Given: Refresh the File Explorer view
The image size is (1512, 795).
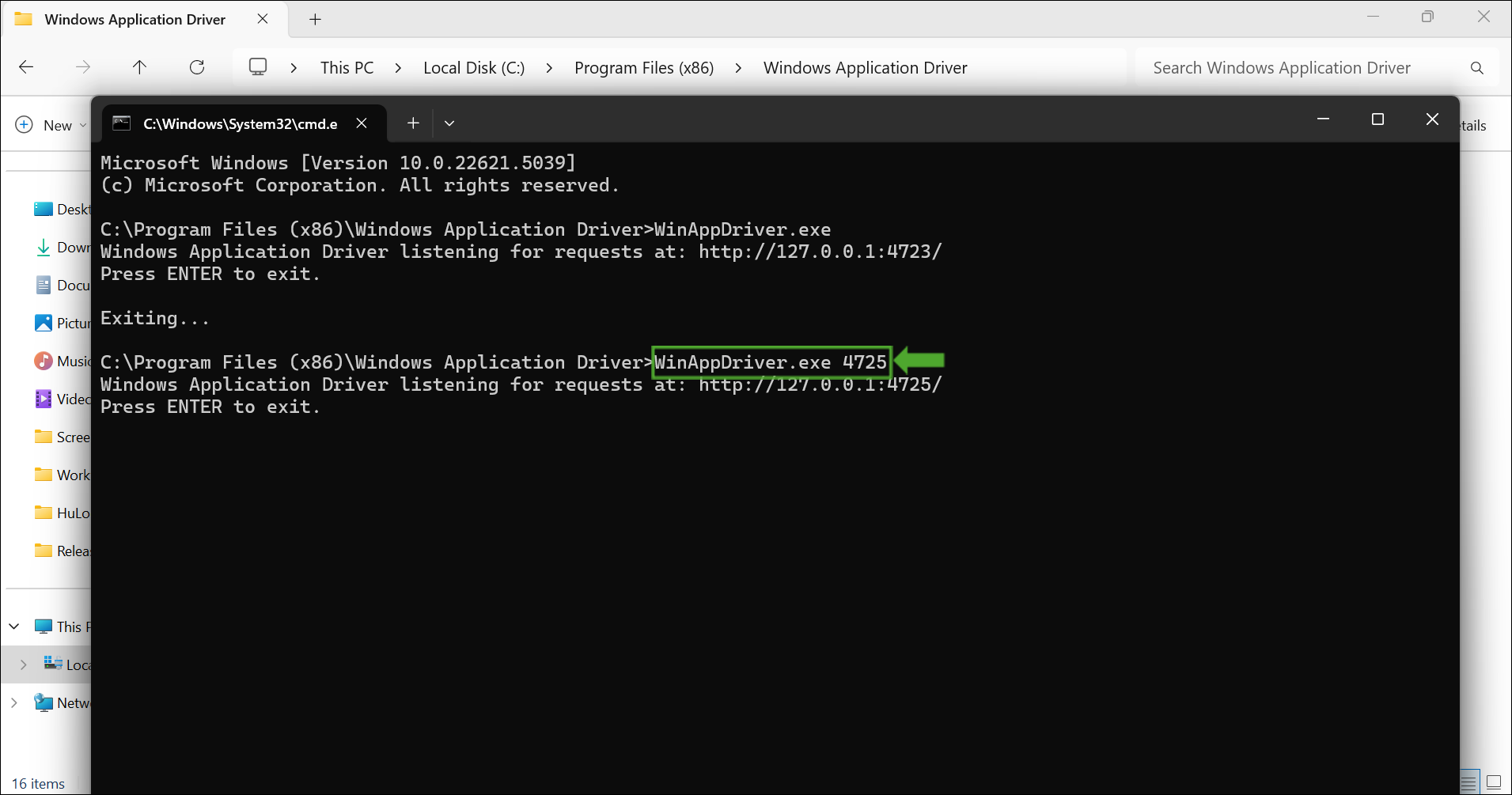Looking at the screenshot, I should pos(197,67).
